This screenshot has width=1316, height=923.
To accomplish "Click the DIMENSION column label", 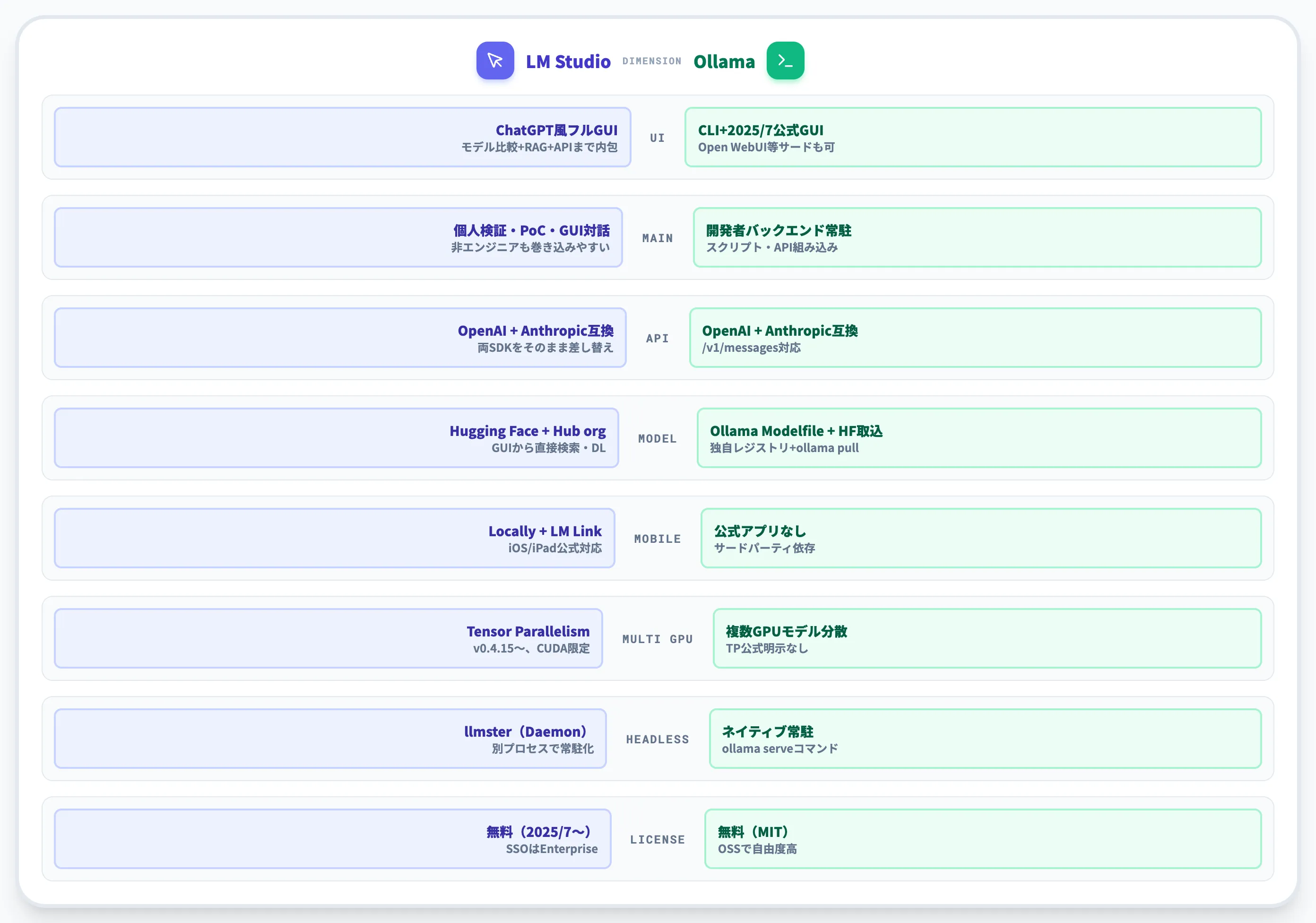I will 652,61.
